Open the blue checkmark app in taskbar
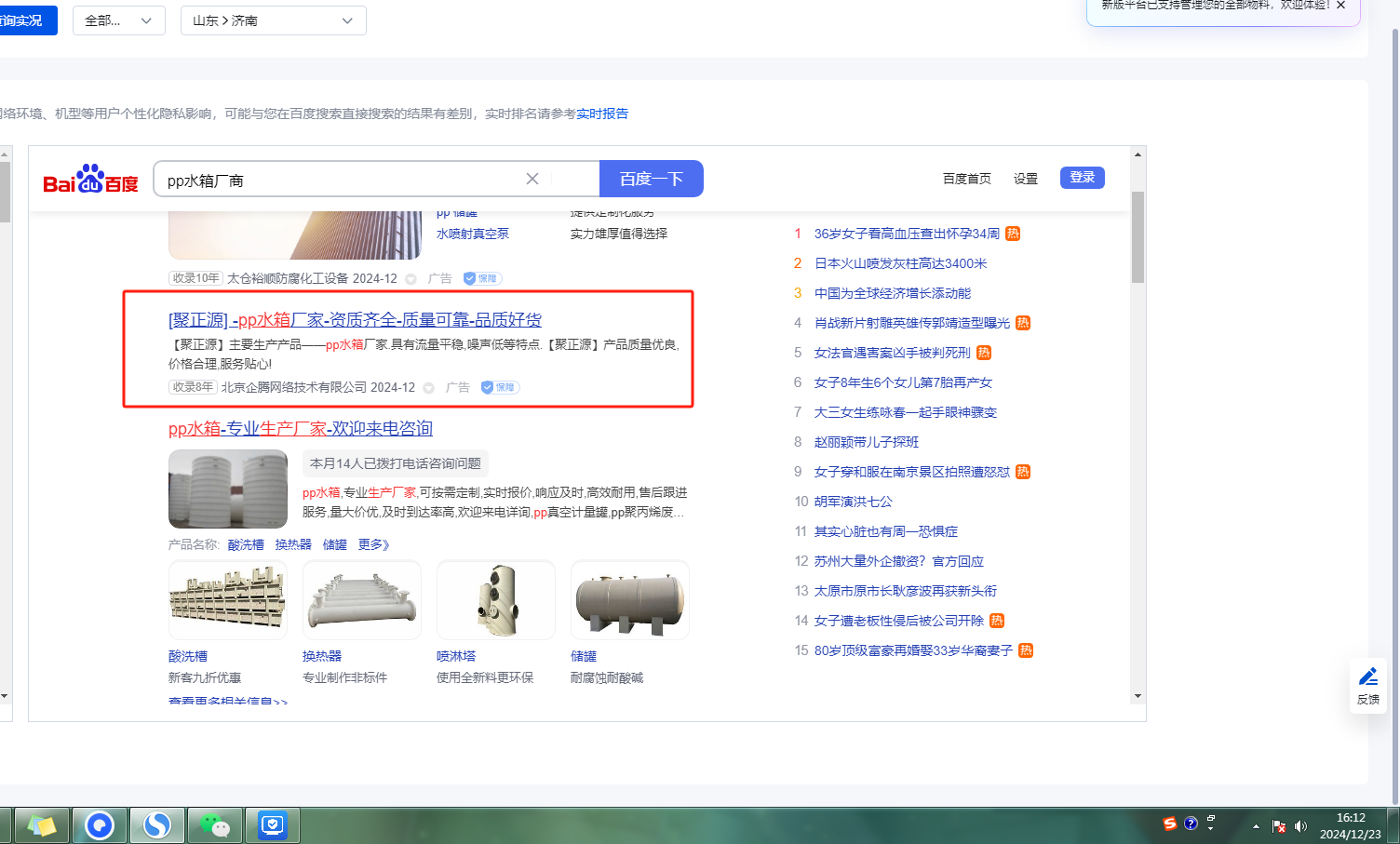Screen dimensions: 1400x844 273,825
